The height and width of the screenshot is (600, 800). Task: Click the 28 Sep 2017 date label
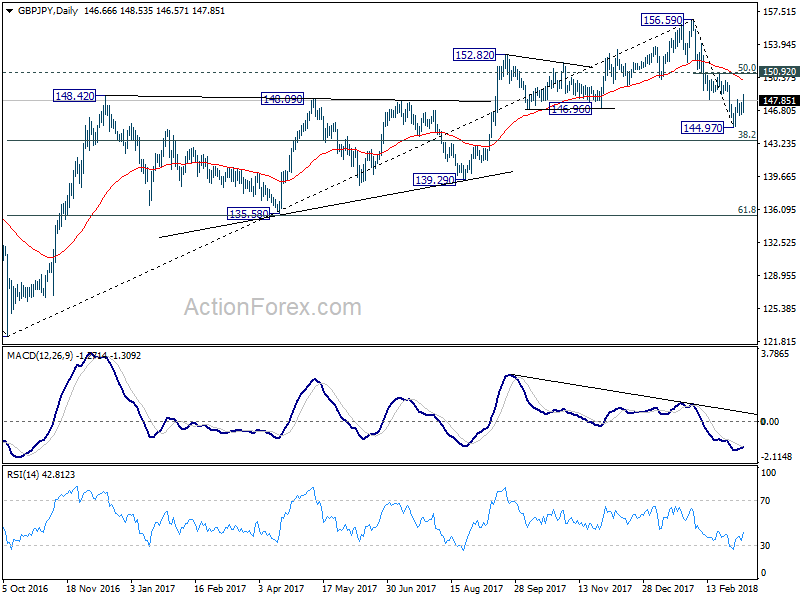coord(540,588)
